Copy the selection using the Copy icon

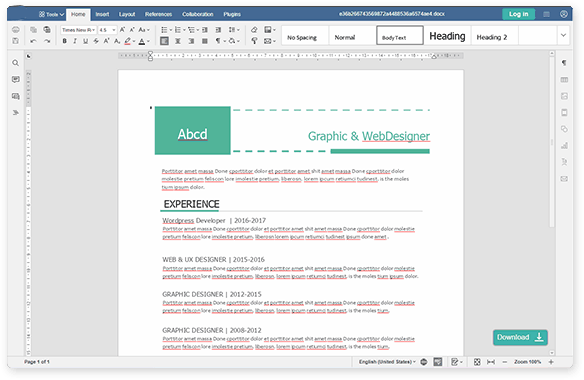coord(34,30)
